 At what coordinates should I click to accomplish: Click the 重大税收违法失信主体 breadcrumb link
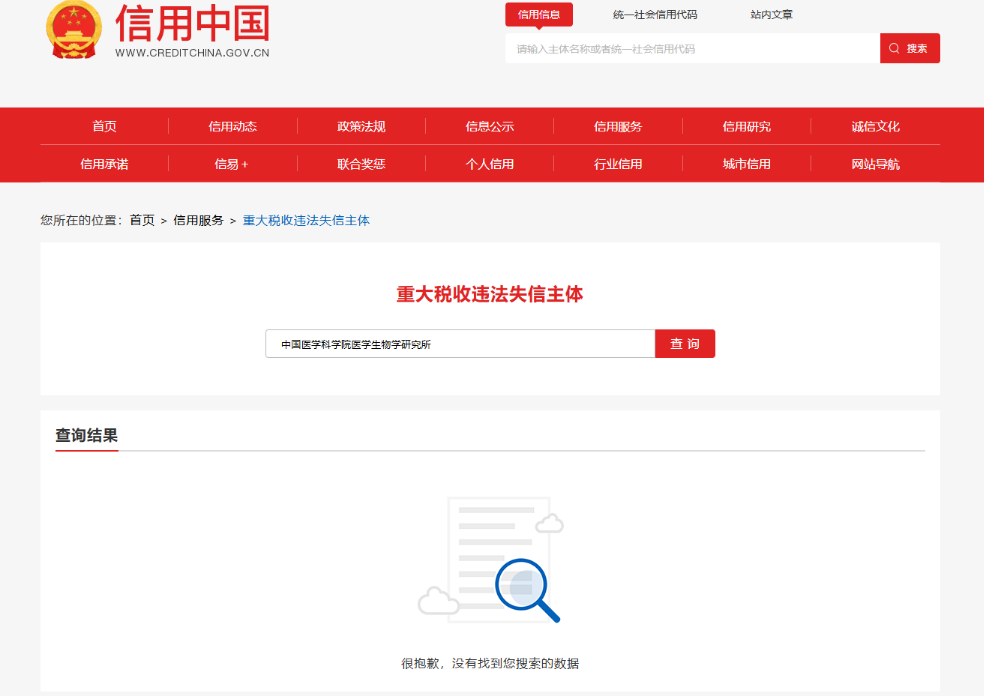pyautogui.click(x=306, y=220)
